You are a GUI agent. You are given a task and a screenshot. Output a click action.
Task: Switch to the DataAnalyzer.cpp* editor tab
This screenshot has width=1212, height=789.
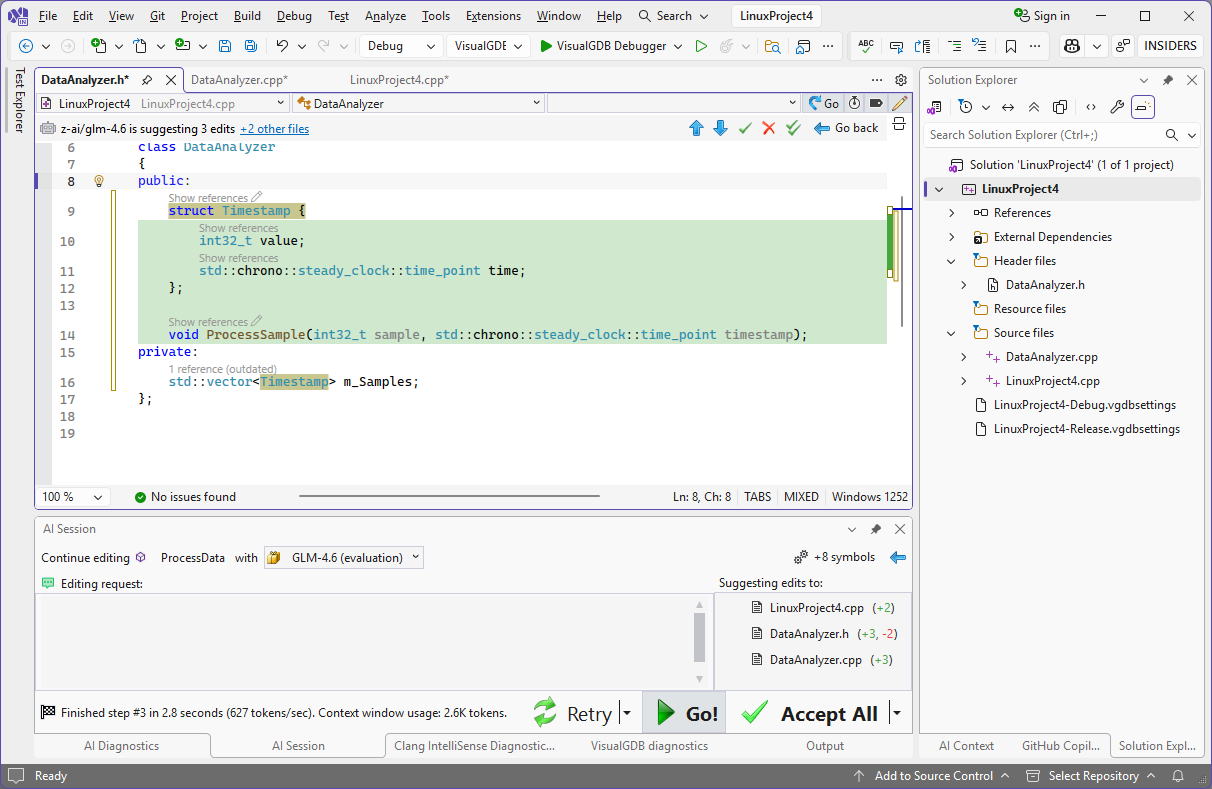(x=239, y=80)
